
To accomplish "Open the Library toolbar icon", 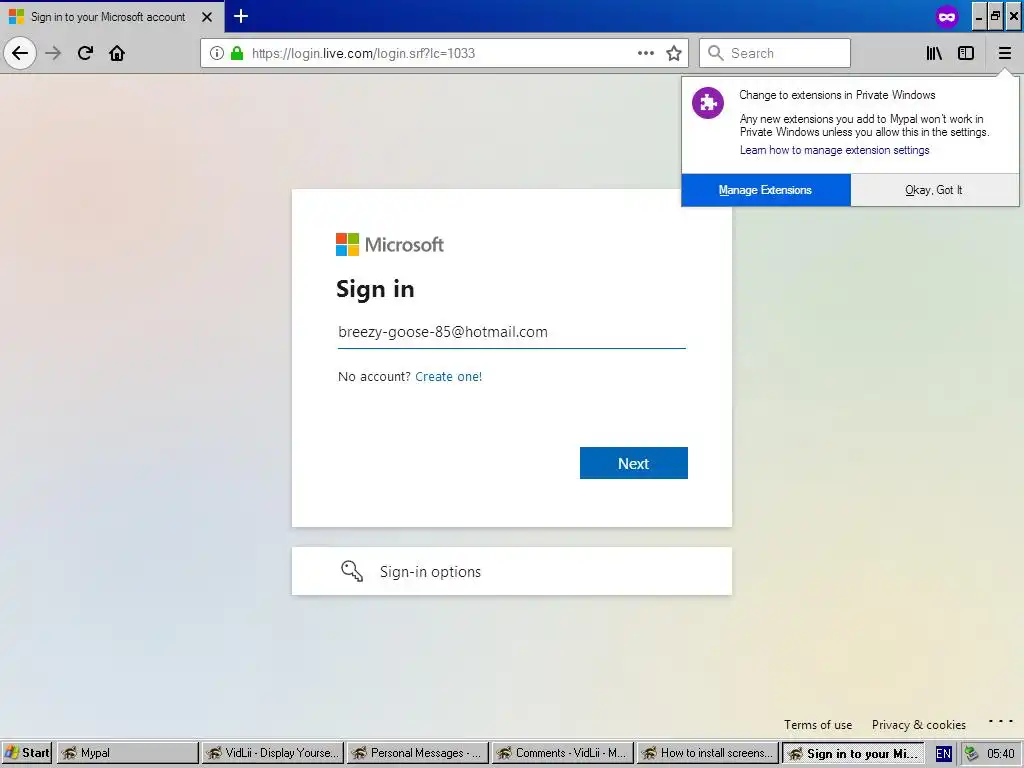I will tap(934, 53).
